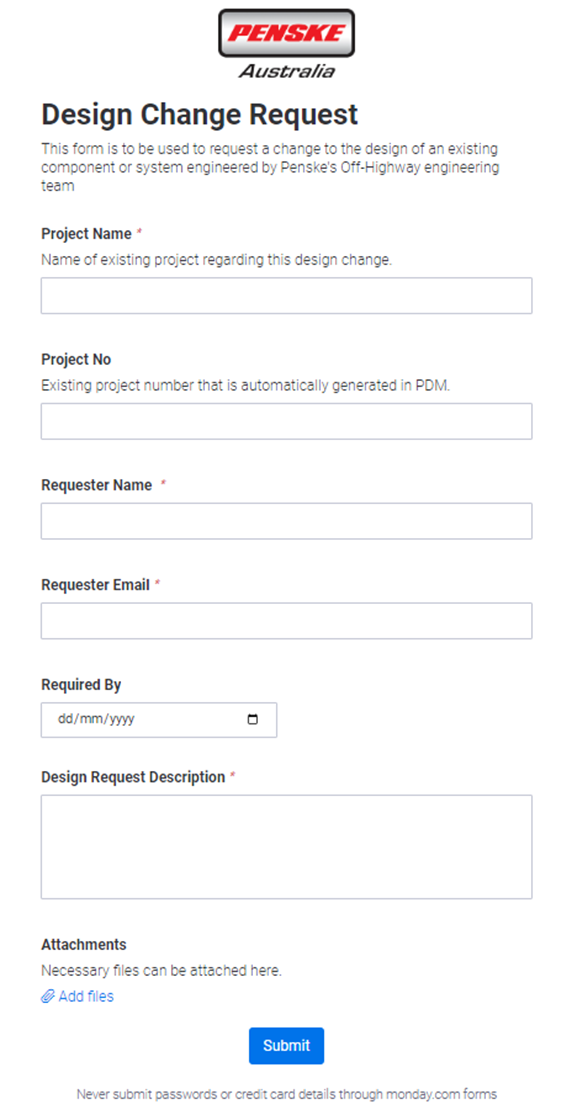Image resolution: width=572 pixels, height=1110 pixels.
Task: Click the Attachments section heading
Action: pos(84,944)
